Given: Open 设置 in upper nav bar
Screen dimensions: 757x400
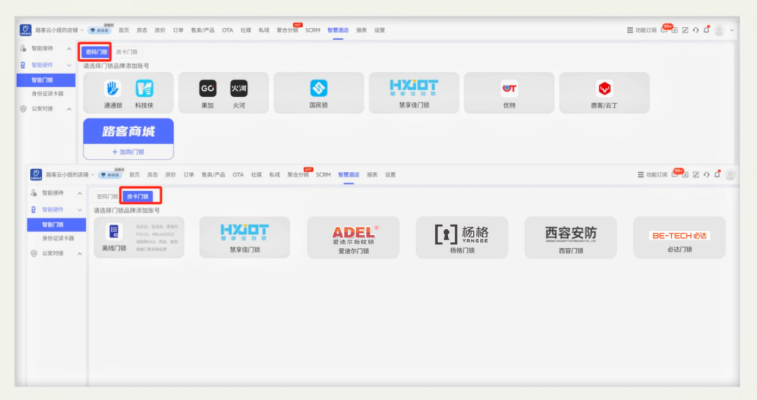Looking at the screenshot, I should [380, 30].
